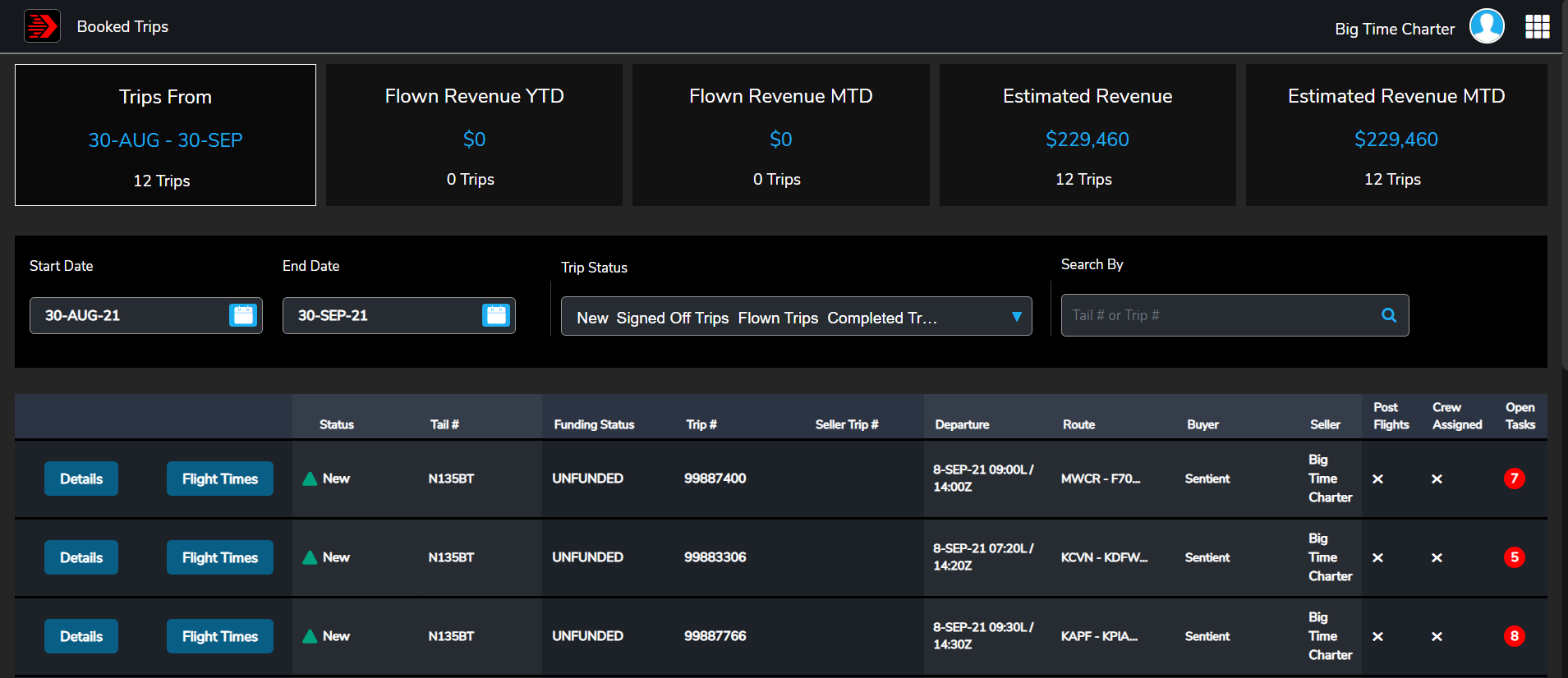Open the apps grid menu

[1537, 26]
